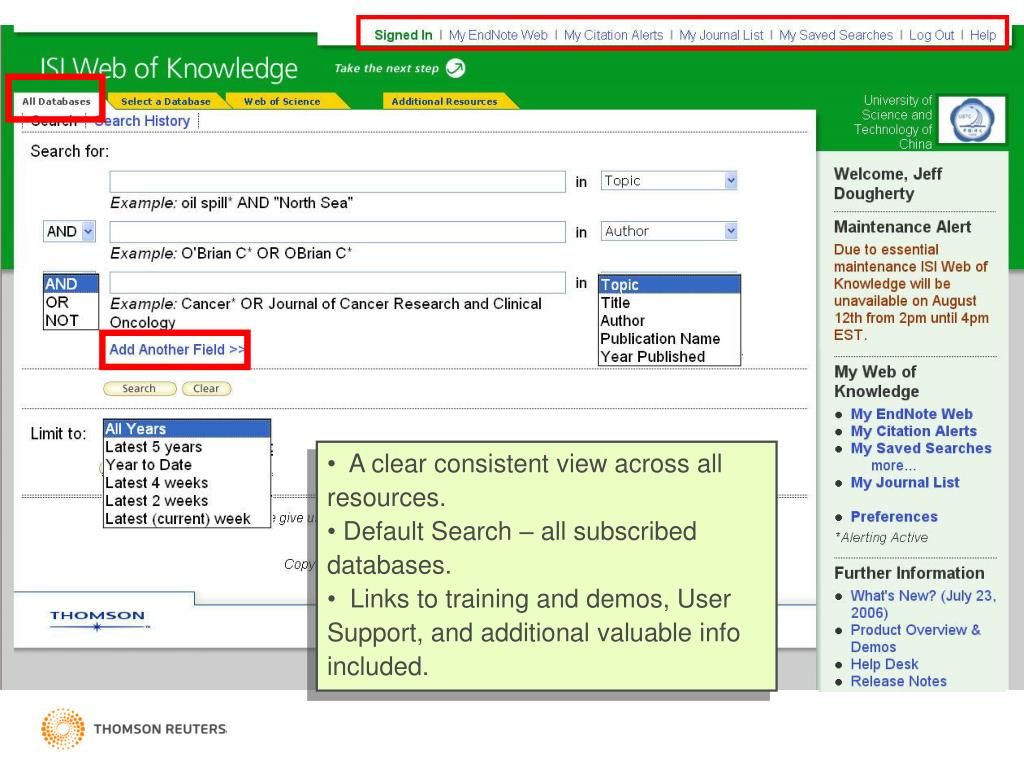Choose Publication Name in the field list
The image size is (1024, 768).
pos(669,339)
